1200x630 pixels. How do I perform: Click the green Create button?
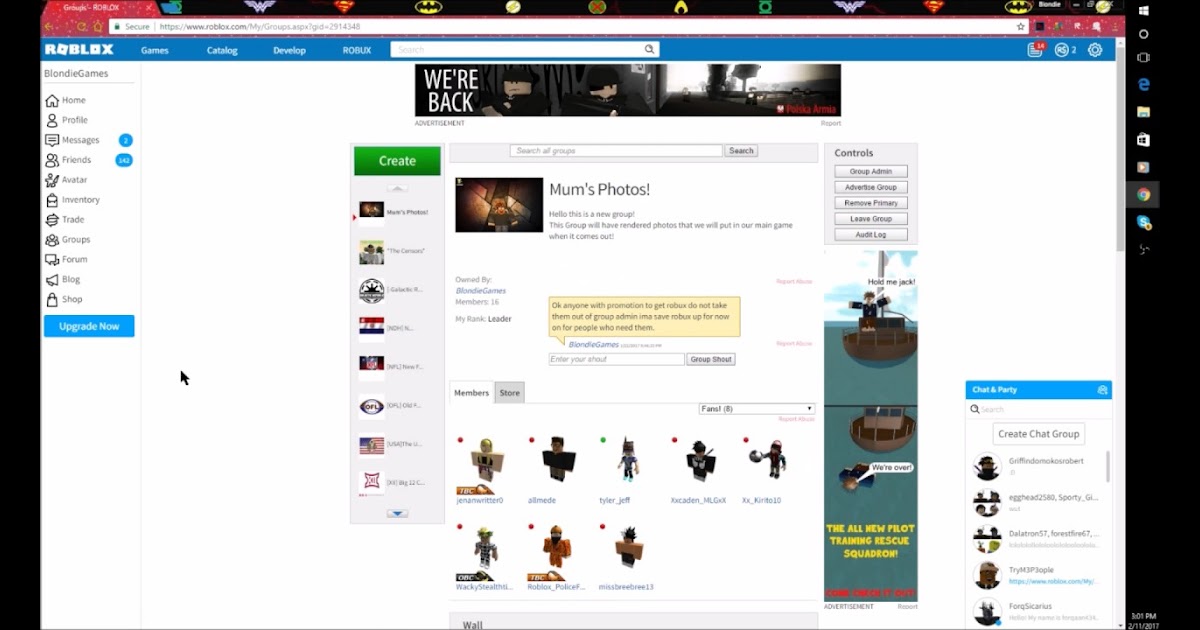397,161
